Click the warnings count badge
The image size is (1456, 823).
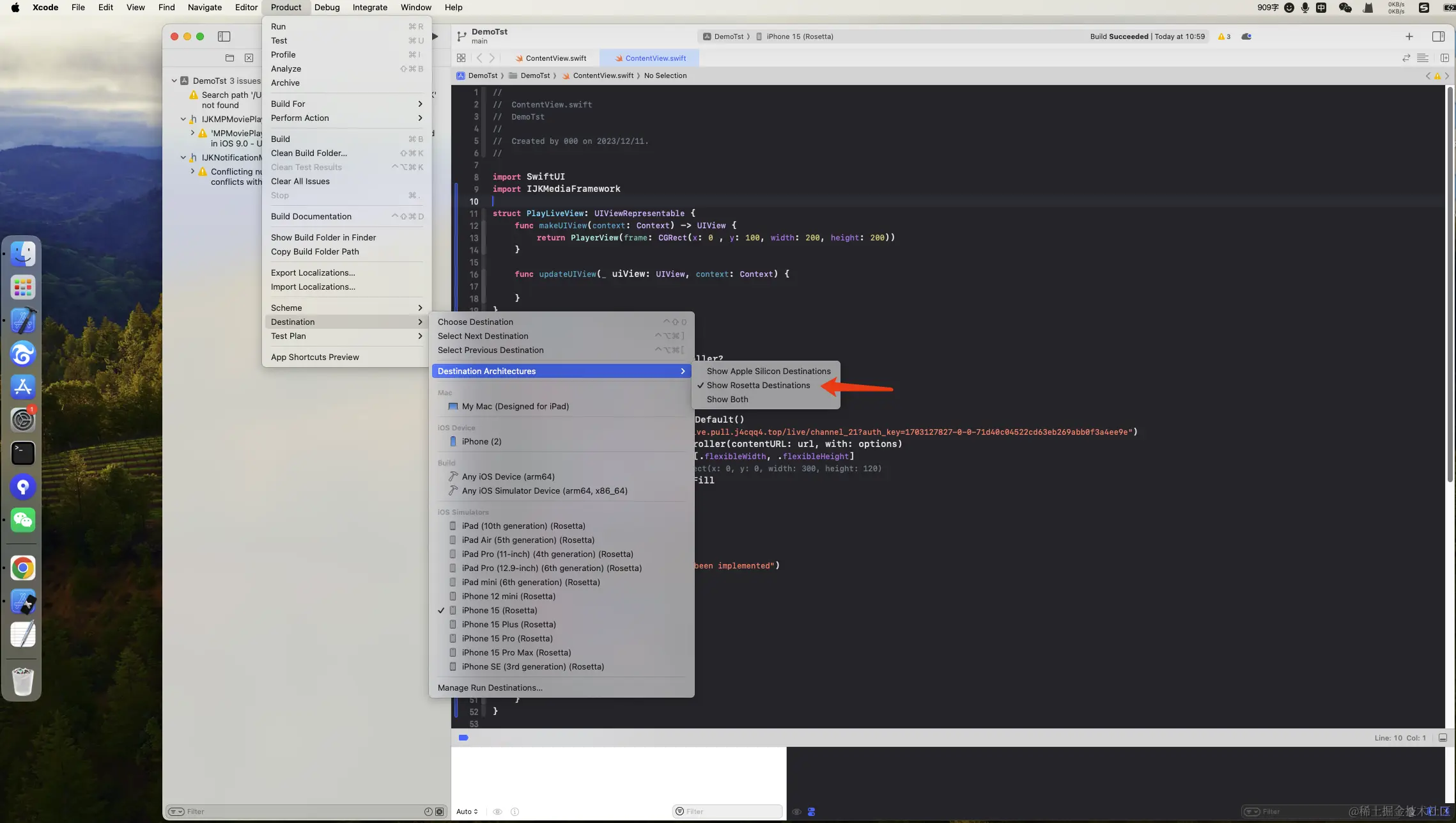(1225, 36)
